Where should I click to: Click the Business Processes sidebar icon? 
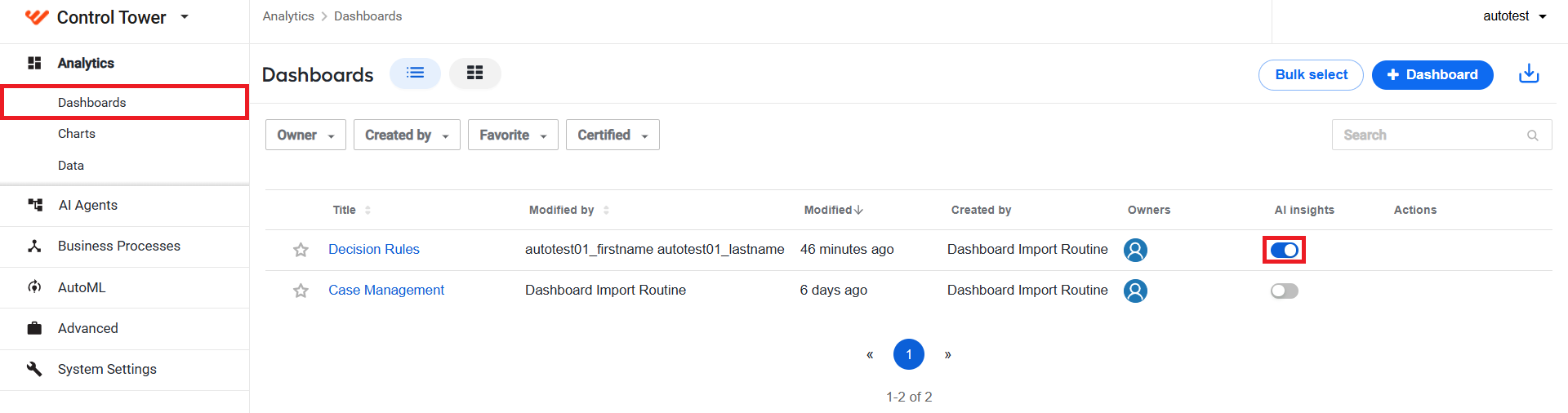point(34,246)
